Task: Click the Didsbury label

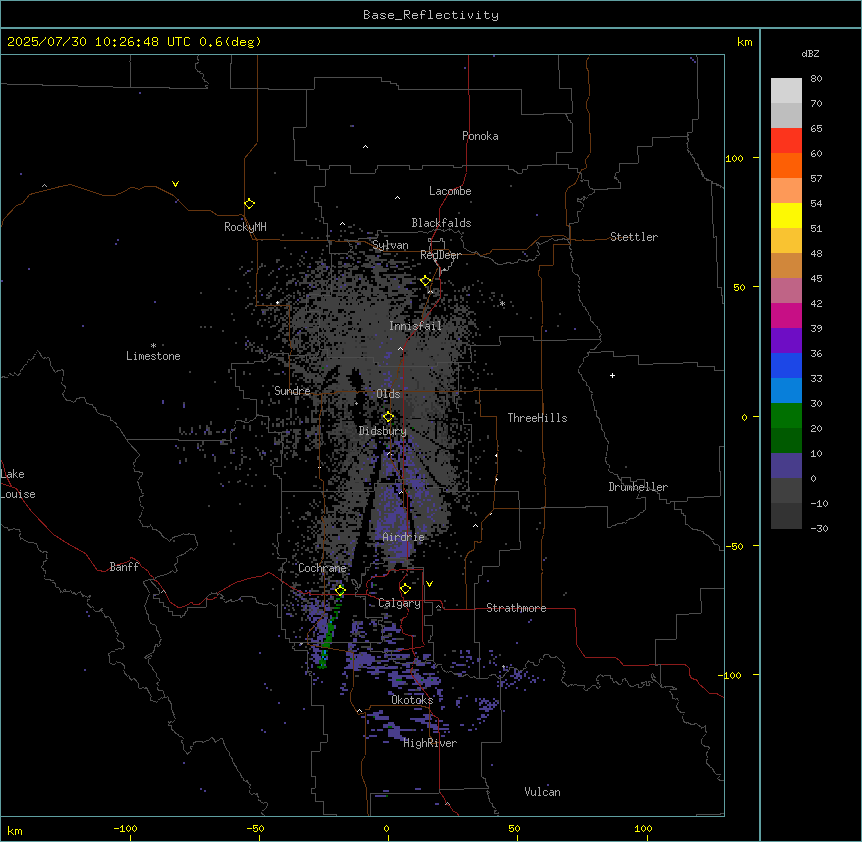Action: point(383,431)
